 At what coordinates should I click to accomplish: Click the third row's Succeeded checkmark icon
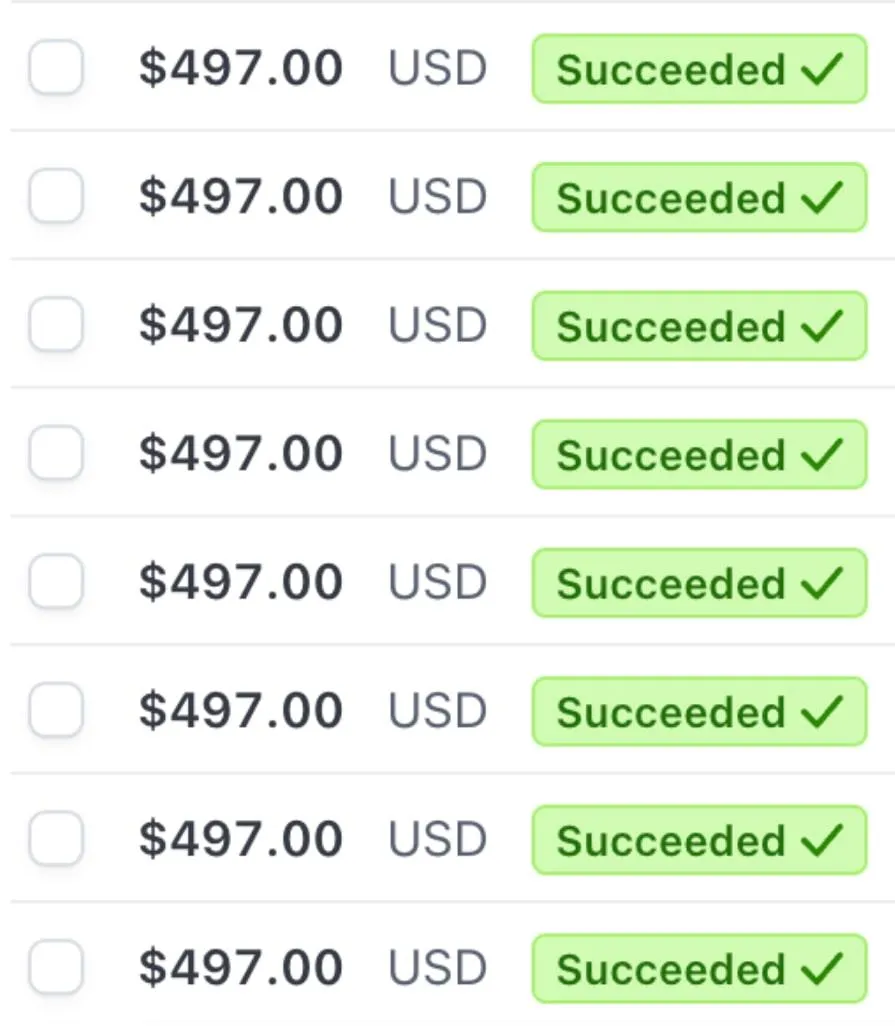[x=822, y=326]
